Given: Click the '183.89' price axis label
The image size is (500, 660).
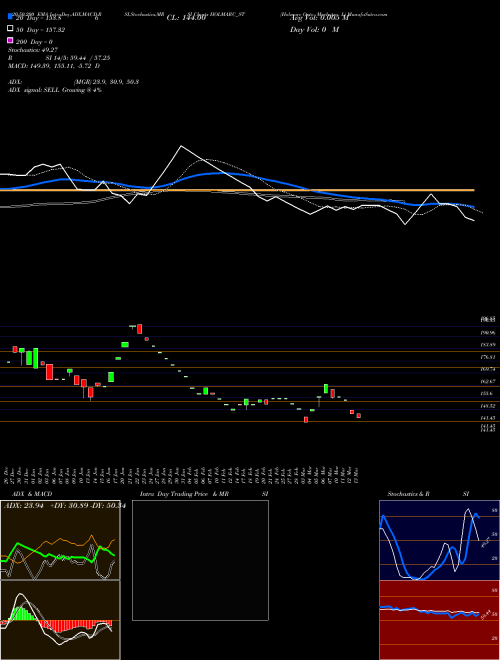Looking at the screenshot, I should point(489,345).
